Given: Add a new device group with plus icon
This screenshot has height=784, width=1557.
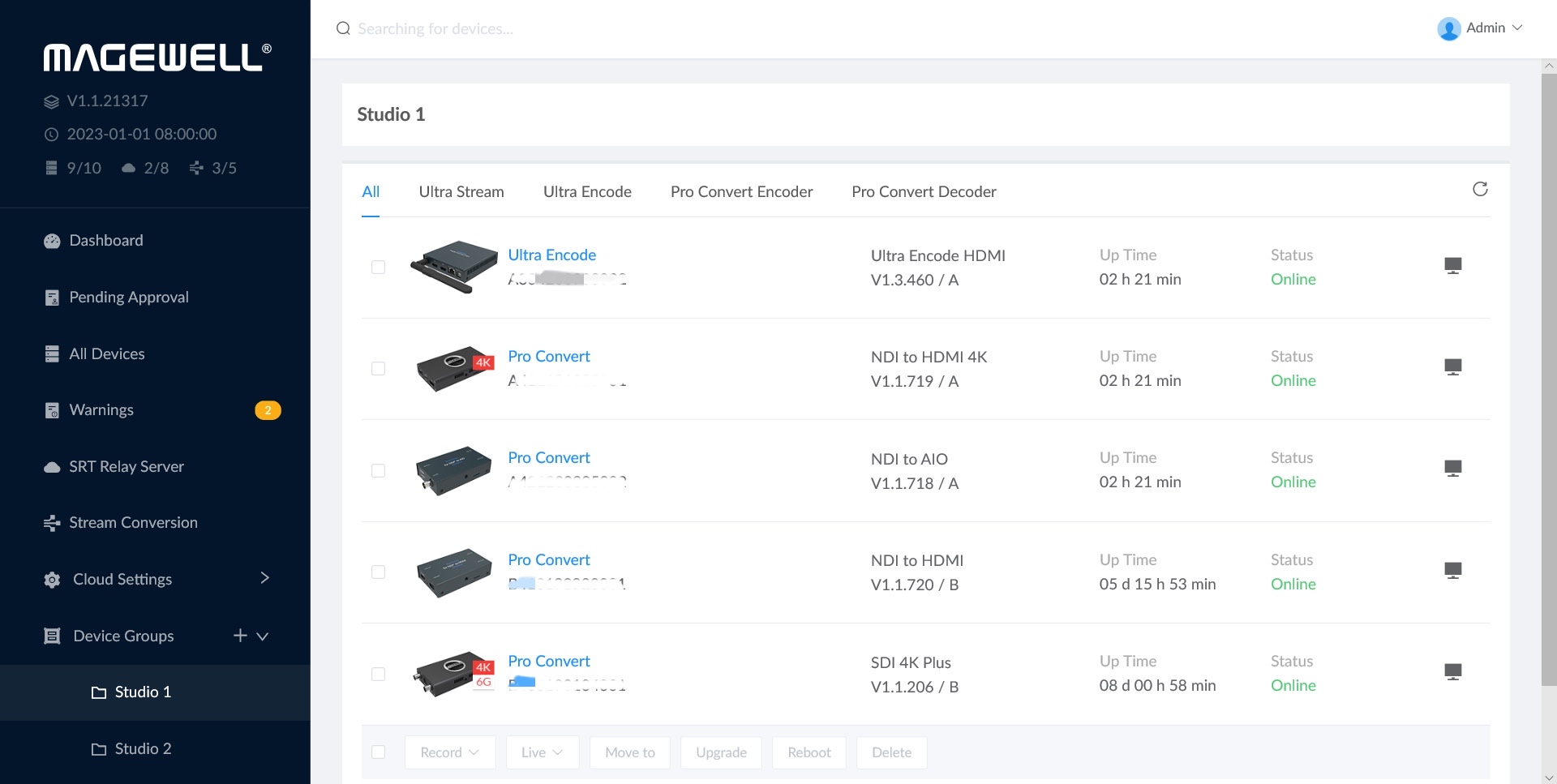Looking at the screenshot, I should coord(240,636).
